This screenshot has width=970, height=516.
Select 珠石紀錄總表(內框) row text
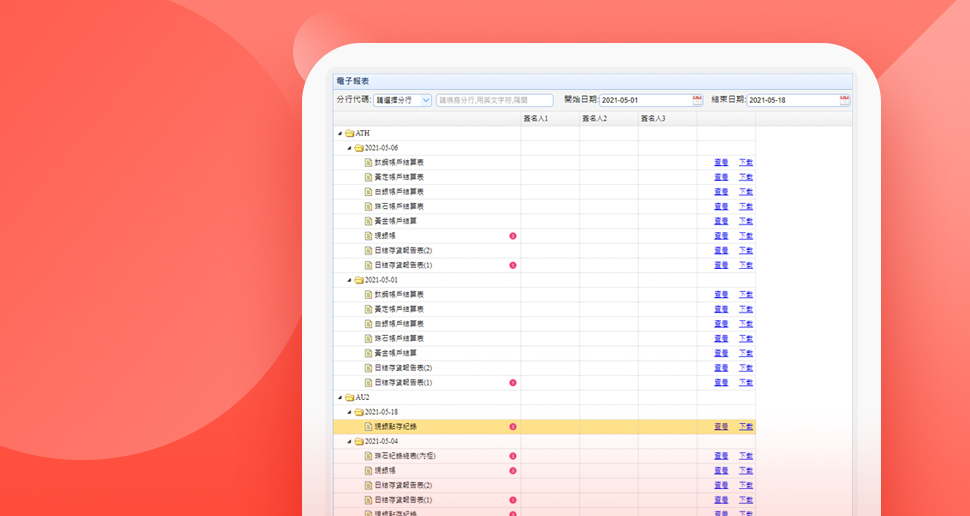point(405,456)
